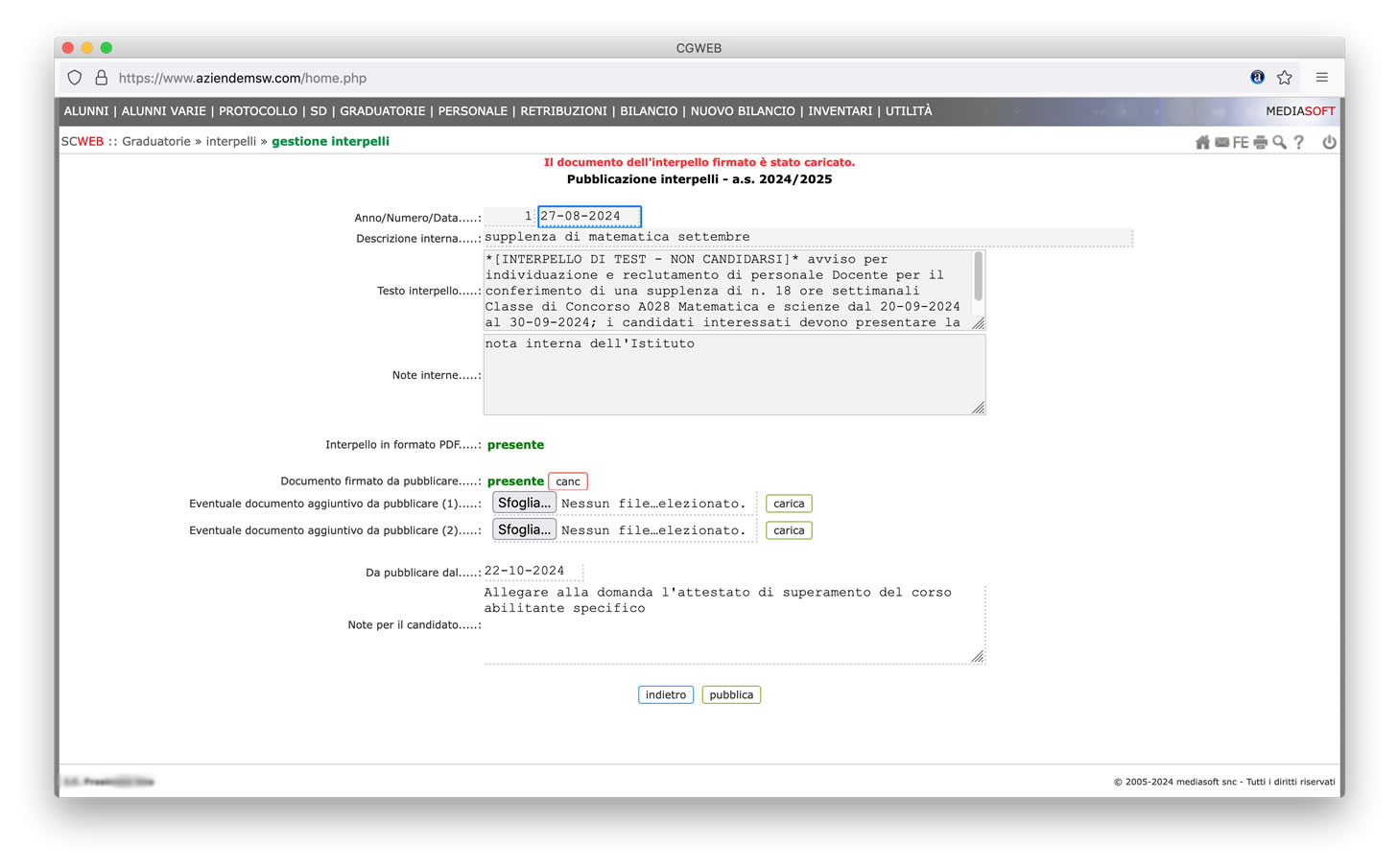This screenshot has width=1398, height=868.
Task: Open the browser hamburger menu
Action: 1321,78
